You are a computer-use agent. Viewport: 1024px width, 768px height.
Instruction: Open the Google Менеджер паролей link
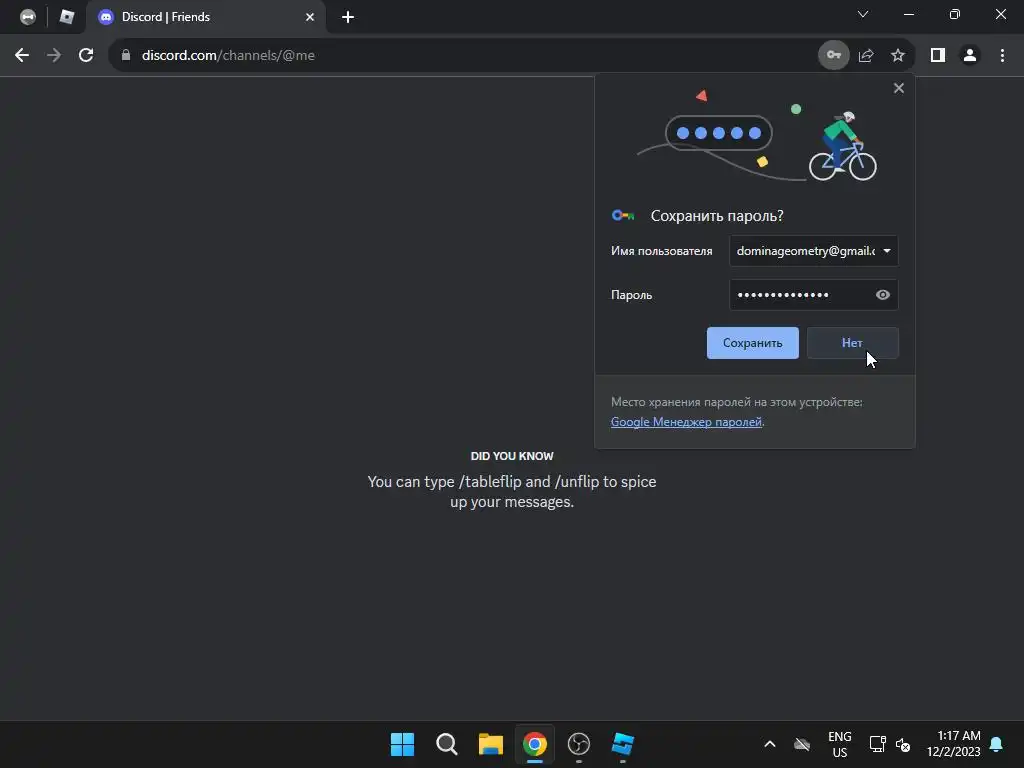[686, 422]
